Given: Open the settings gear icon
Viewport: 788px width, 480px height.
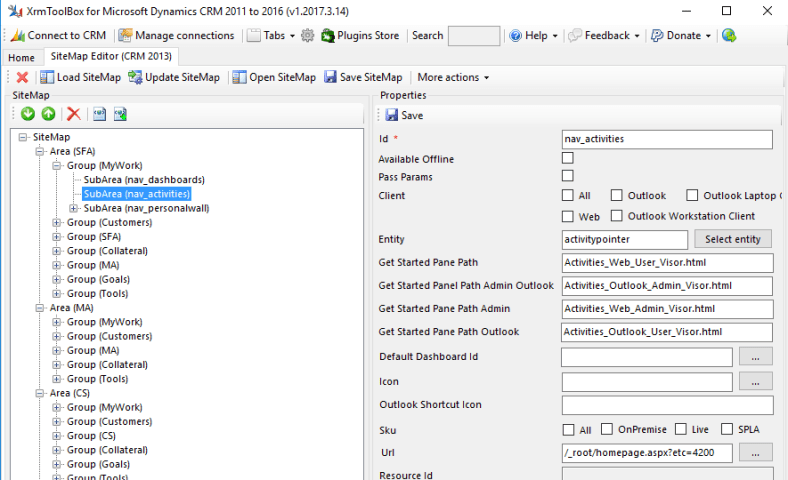Looking at the screenshot, I should point(307,35).
